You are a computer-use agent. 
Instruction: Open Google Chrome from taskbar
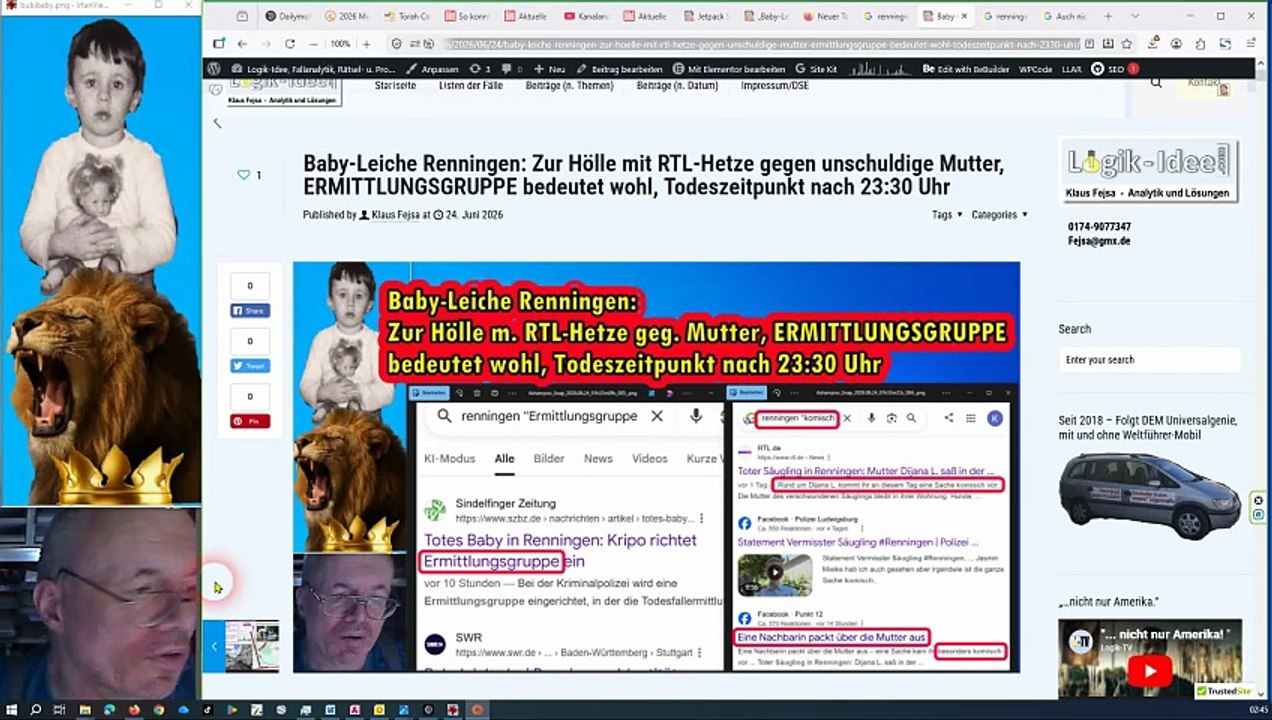pyautogui.click(x=159, y=710)
